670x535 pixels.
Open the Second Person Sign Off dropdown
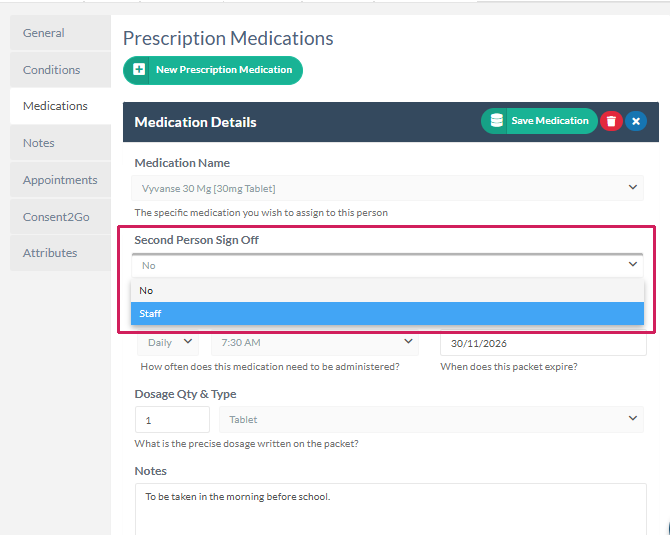pyautogui.click(x=387, y=265)
